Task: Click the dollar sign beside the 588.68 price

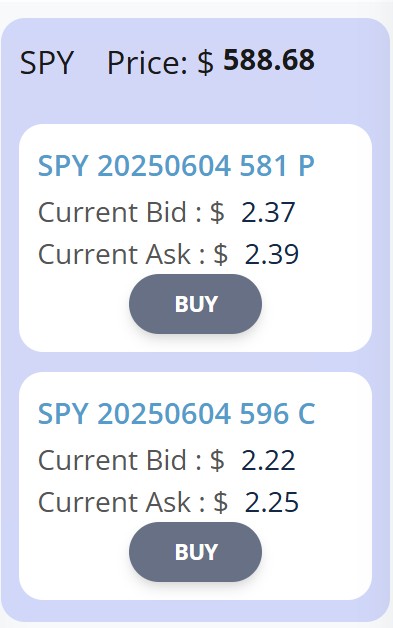Action: (x=206, y=63)
